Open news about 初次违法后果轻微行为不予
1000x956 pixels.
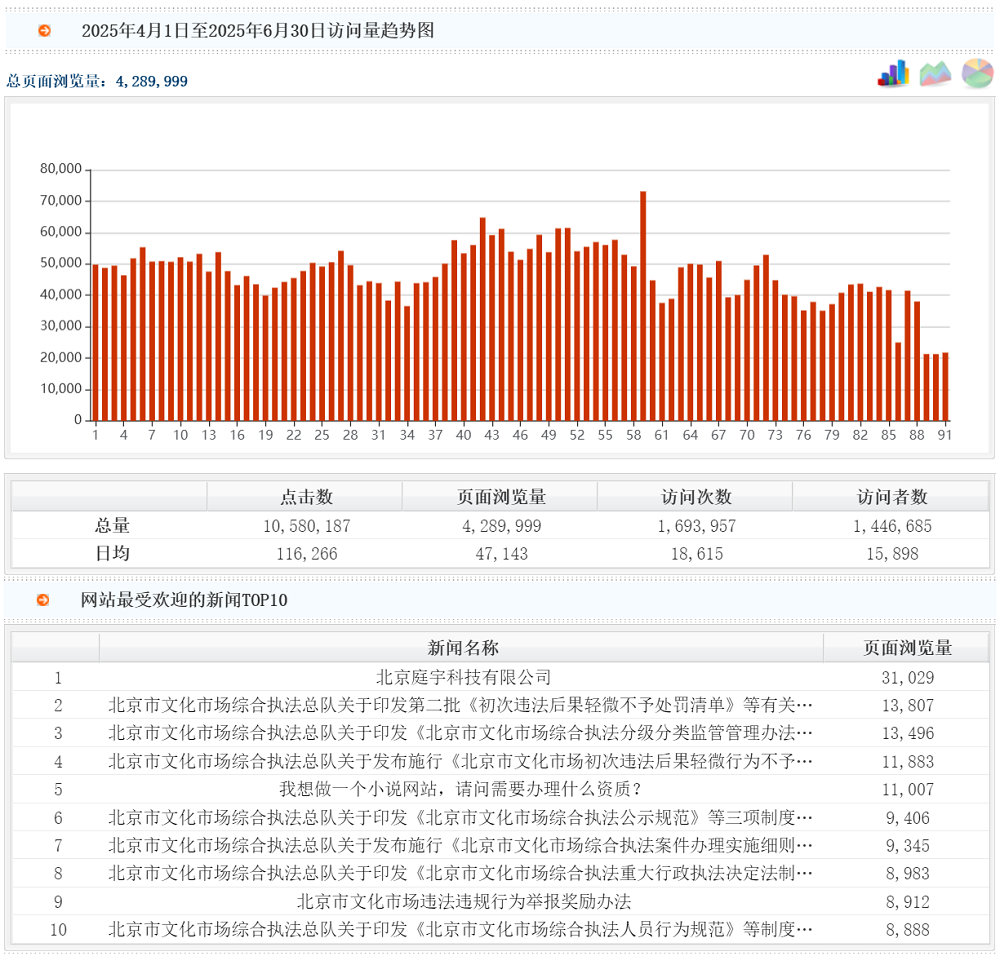[460, 761]
